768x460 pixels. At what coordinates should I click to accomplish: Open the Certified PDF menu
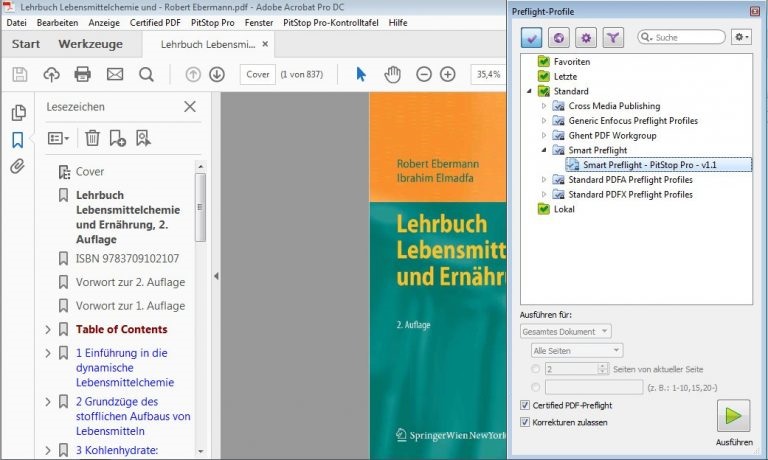155,23
